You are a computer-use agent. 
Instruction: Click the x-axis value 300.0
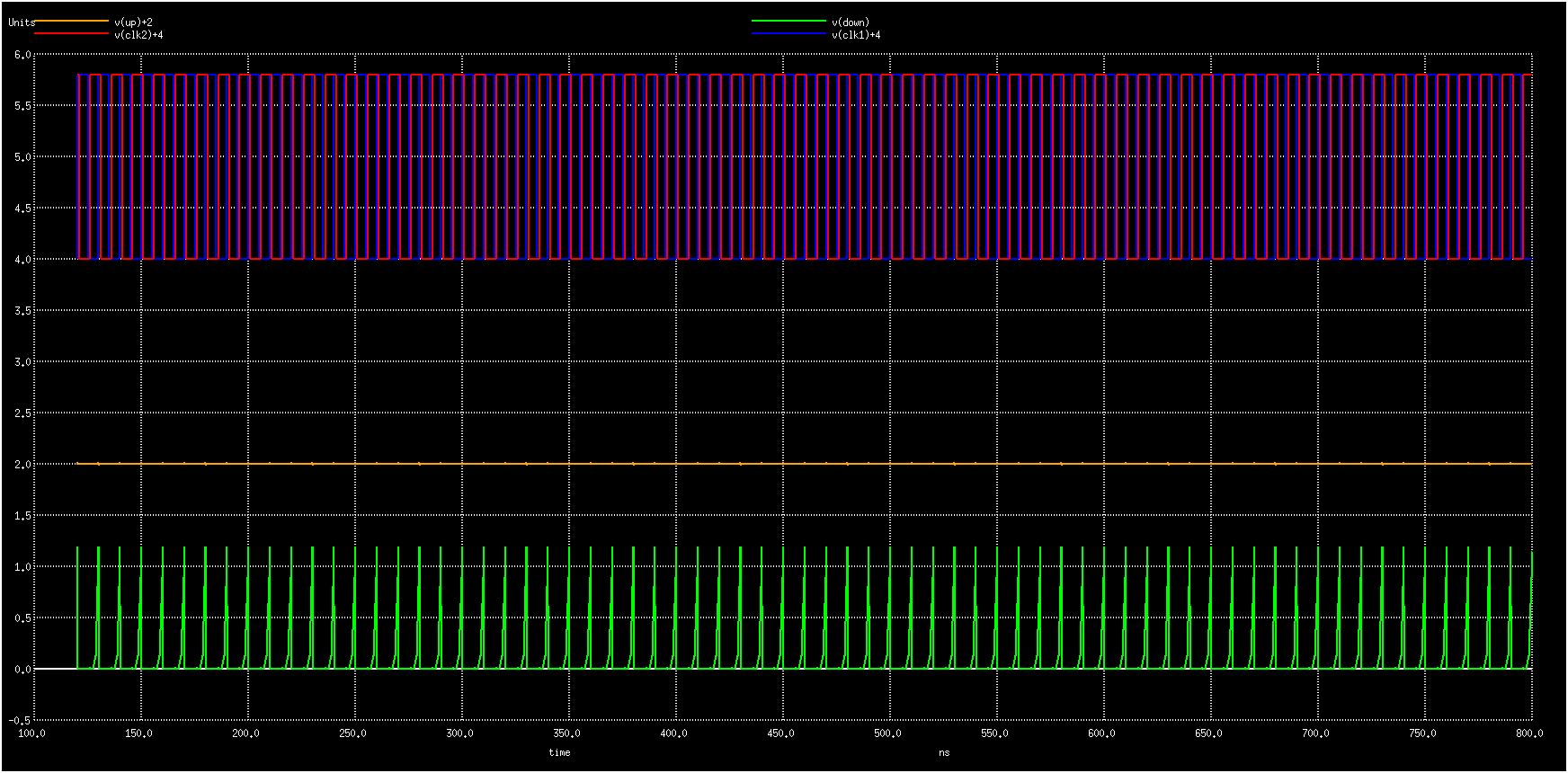tap(459, 733)
